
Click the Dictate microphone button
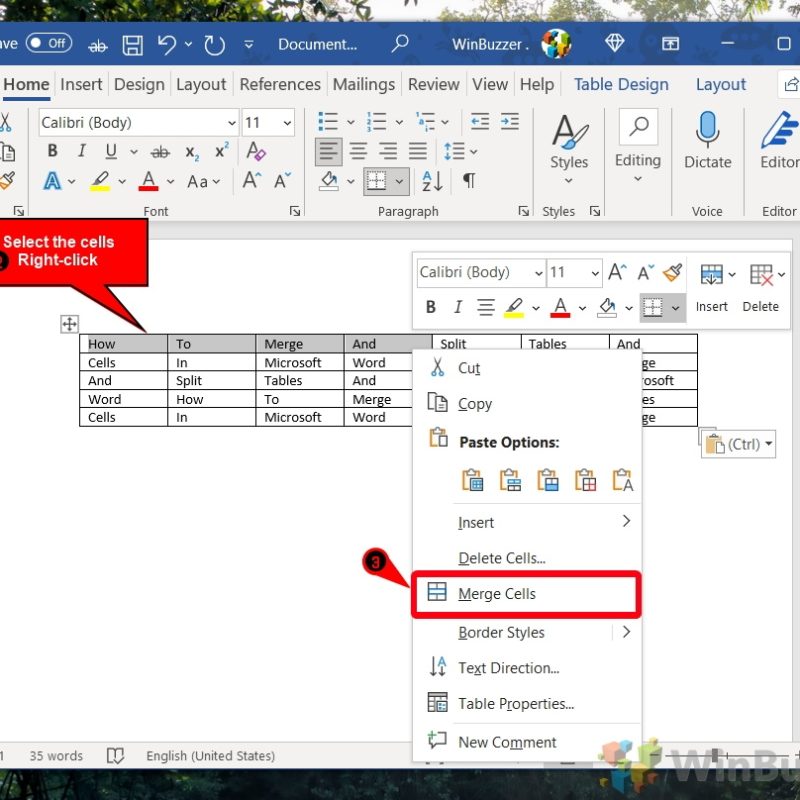(x=708, y=140)
